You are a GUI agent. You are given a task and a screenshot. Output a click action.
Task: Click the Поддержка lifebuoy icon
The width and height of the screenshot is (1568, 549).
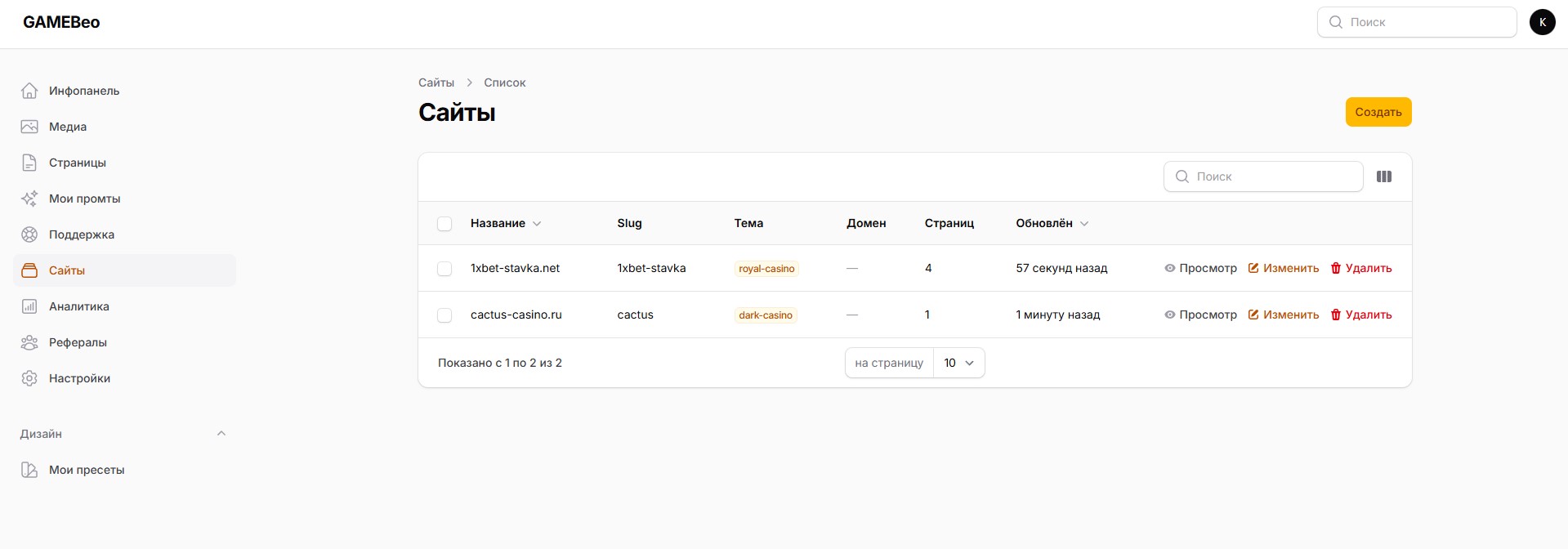coord(29,234)
